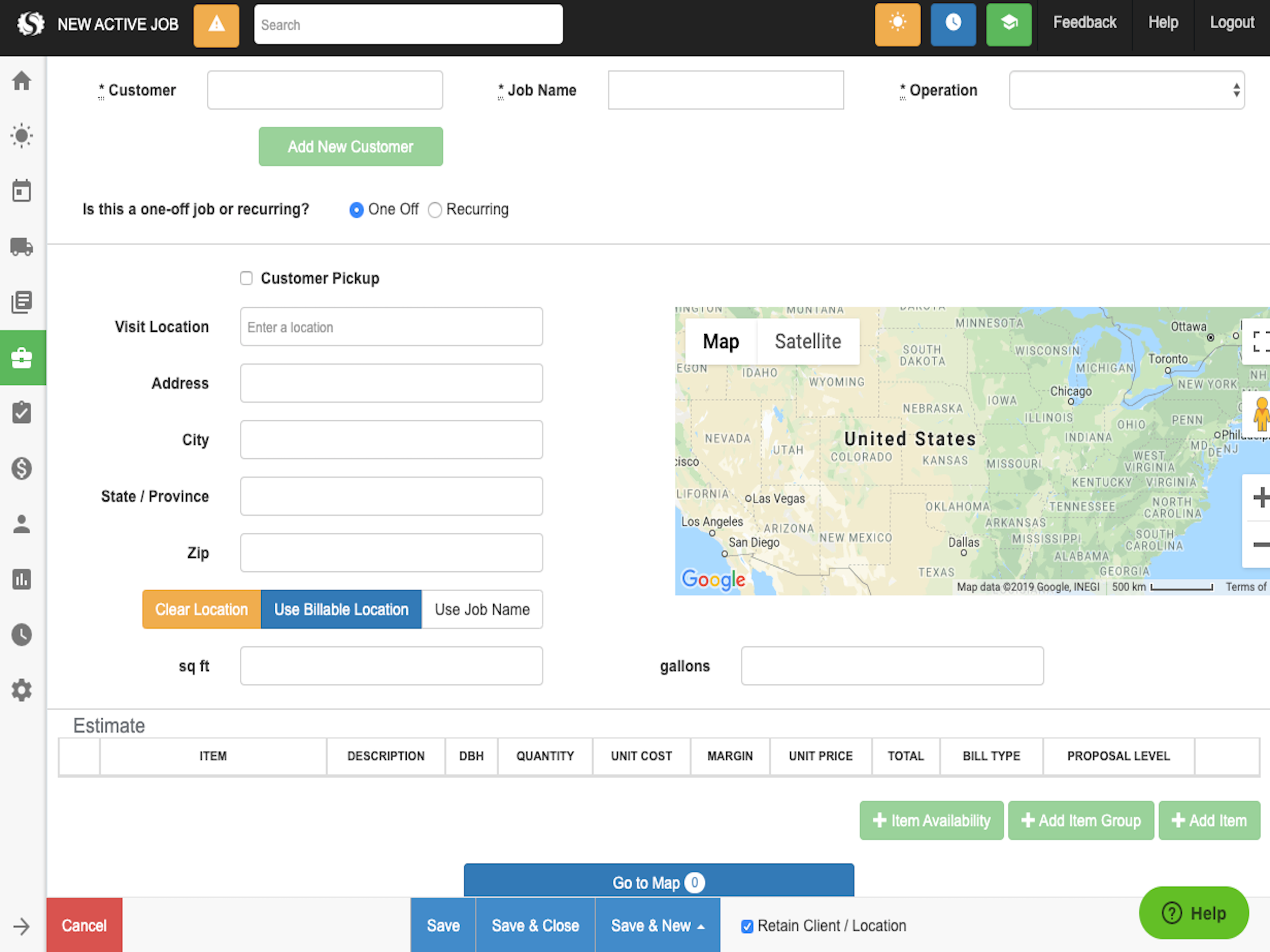This screenshot has height=952, width=1270.
Task: Expand the sidebar with the arrow icon
Action: pyautogui.click(x=22, y=926)
